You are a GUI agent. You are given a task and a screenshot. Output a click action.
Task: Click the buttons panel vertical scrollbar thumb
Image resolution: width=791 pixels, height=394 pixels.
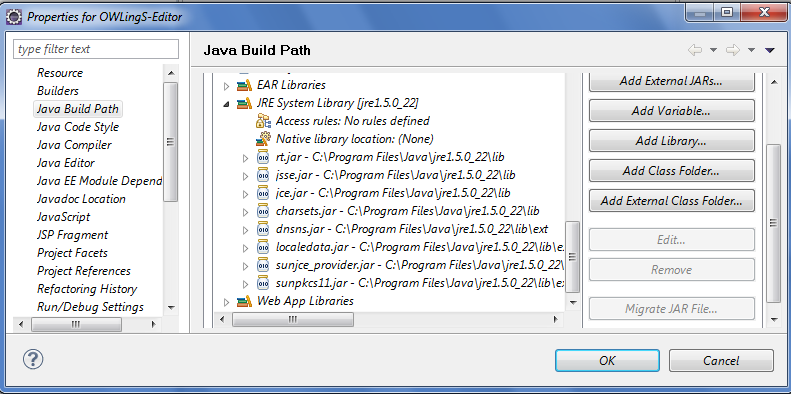(x=773, y=223)
